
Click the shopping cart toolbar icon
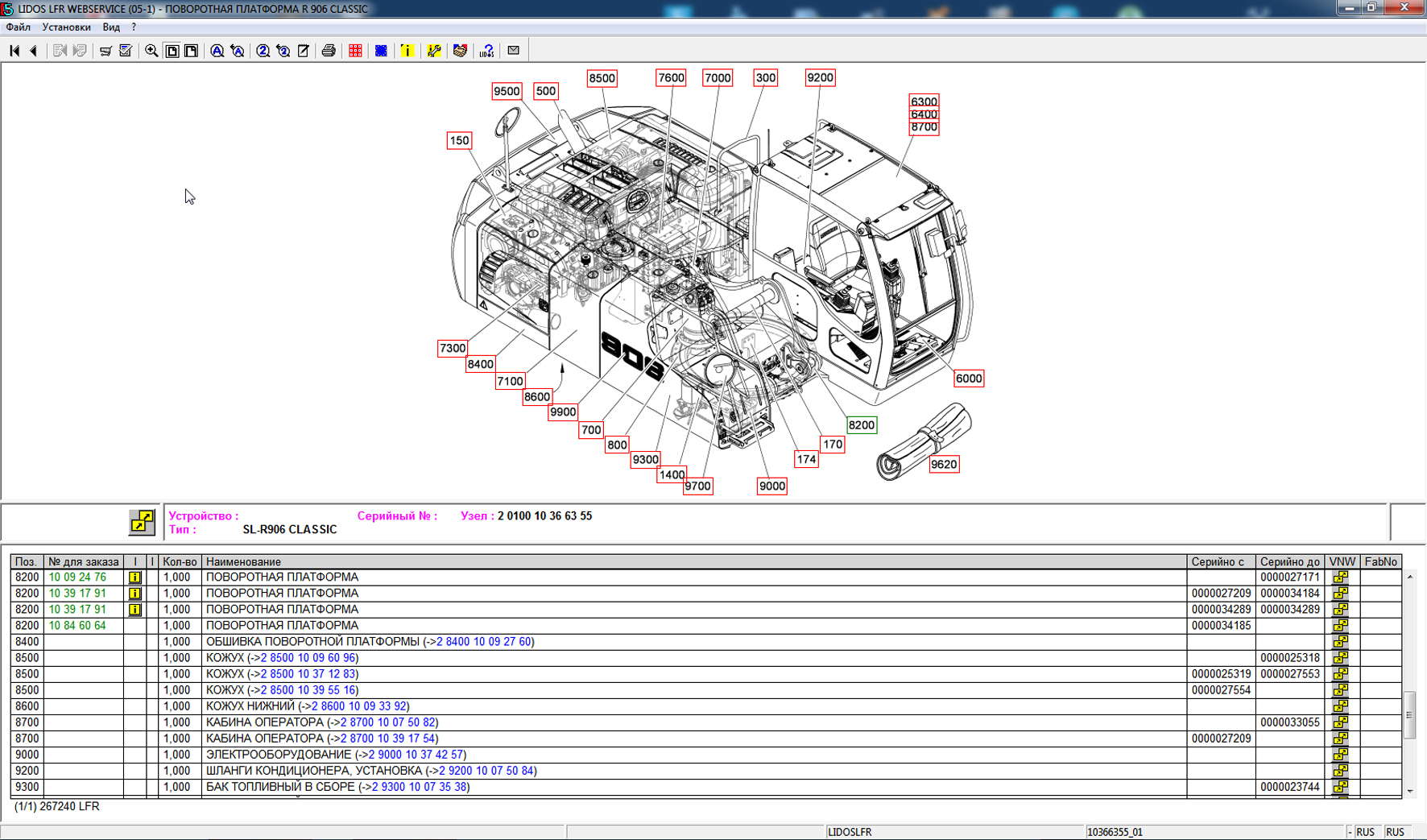pyautogui.click(x=105, y=51)
